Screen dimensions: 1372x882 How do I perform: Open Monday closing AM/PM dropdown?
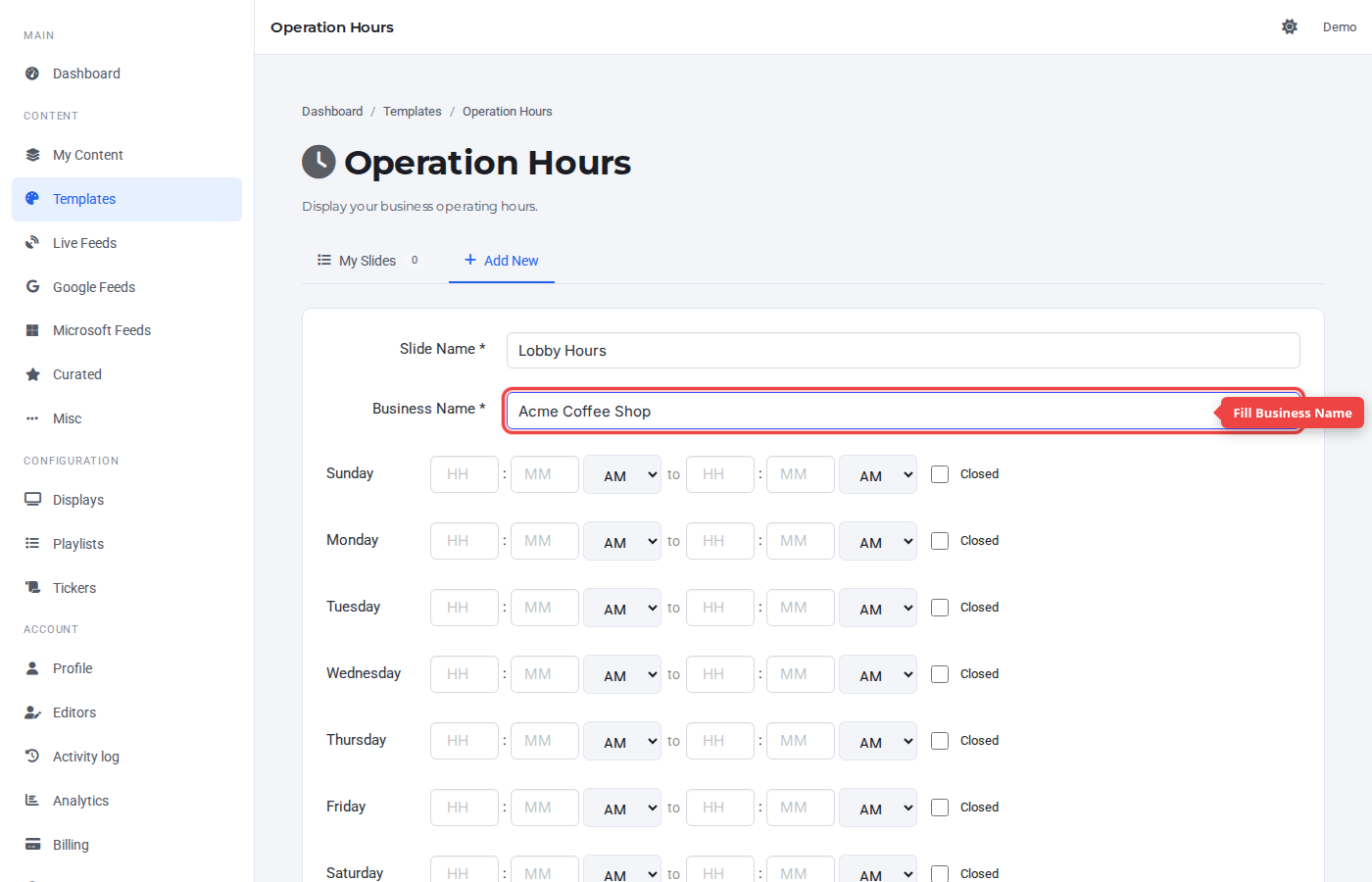(878, 541)
